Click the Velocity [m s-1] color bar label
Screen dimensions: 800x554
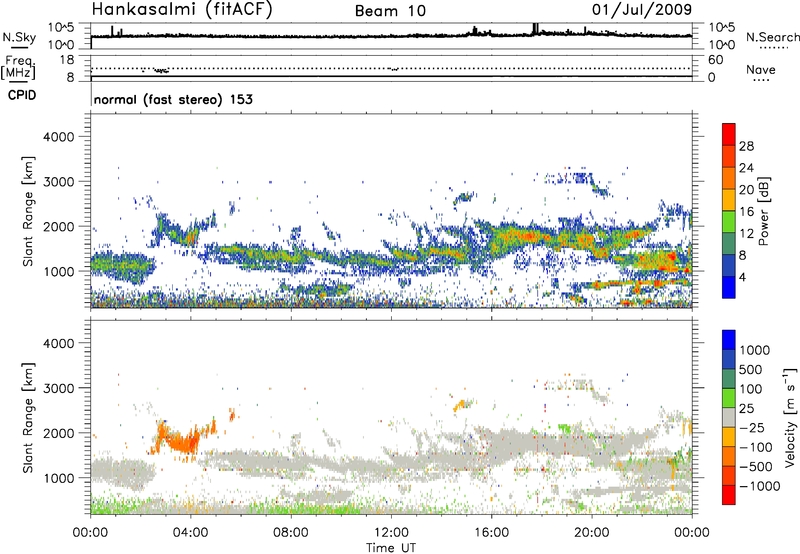pos(790,417)
